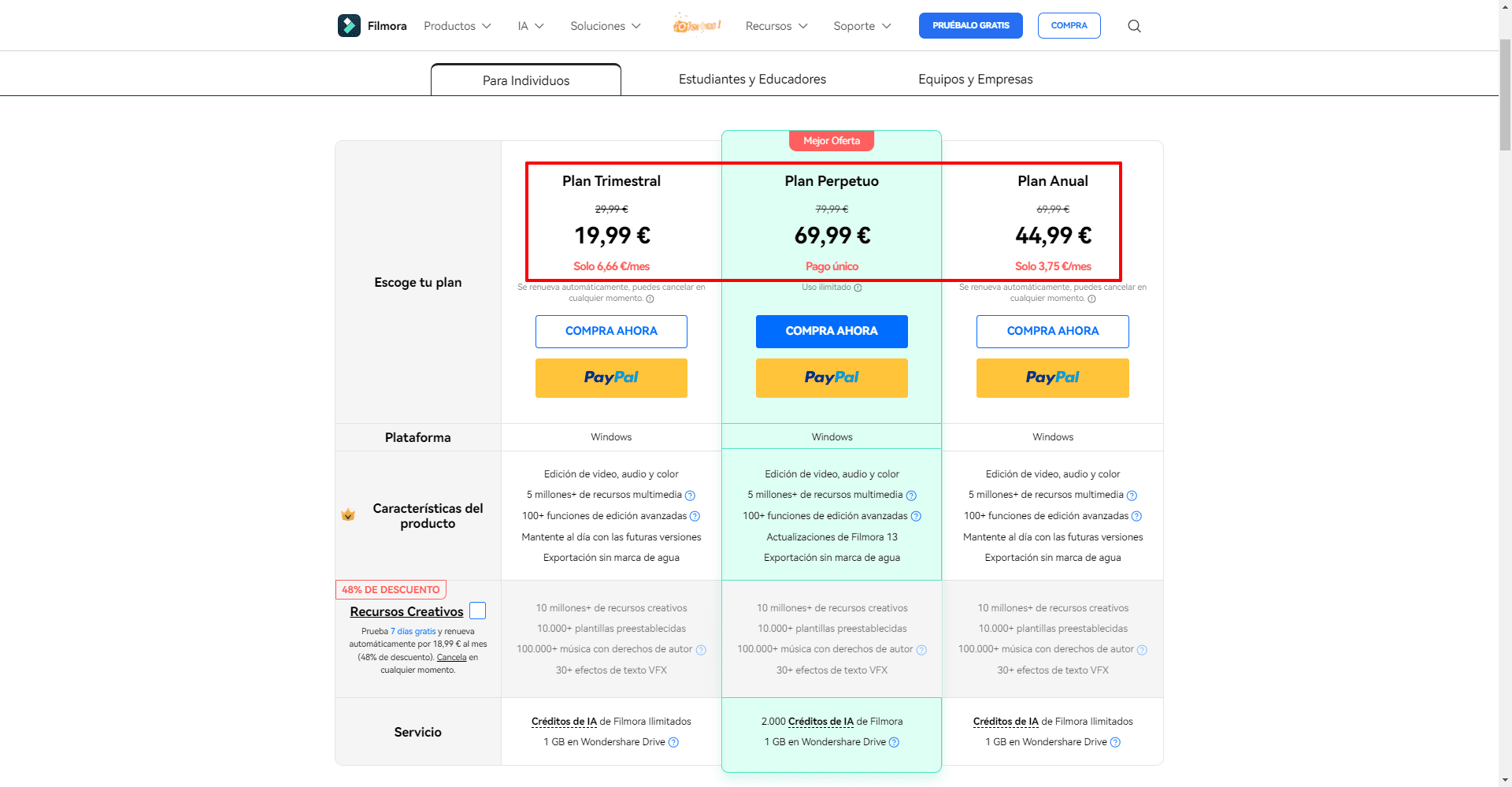Screen dimensions: 1512x787
Task: Click COMPRA AHORA for Plan Perpetuo
Action: pyautogui.click(x=832, y=332)
